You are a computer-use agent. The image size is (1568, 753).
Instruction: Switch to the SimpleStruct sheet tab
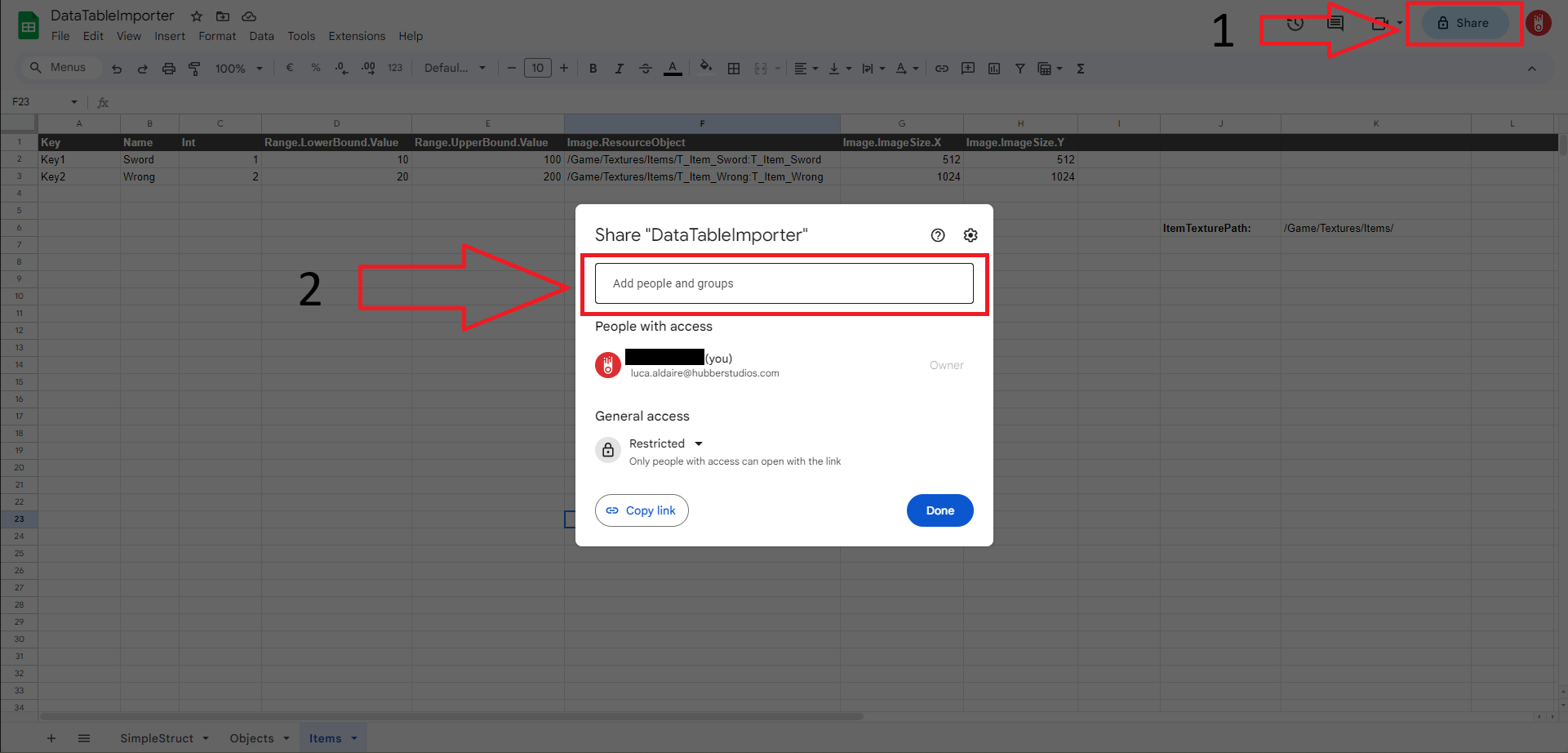pyautogui.click(x=157, y=738)
